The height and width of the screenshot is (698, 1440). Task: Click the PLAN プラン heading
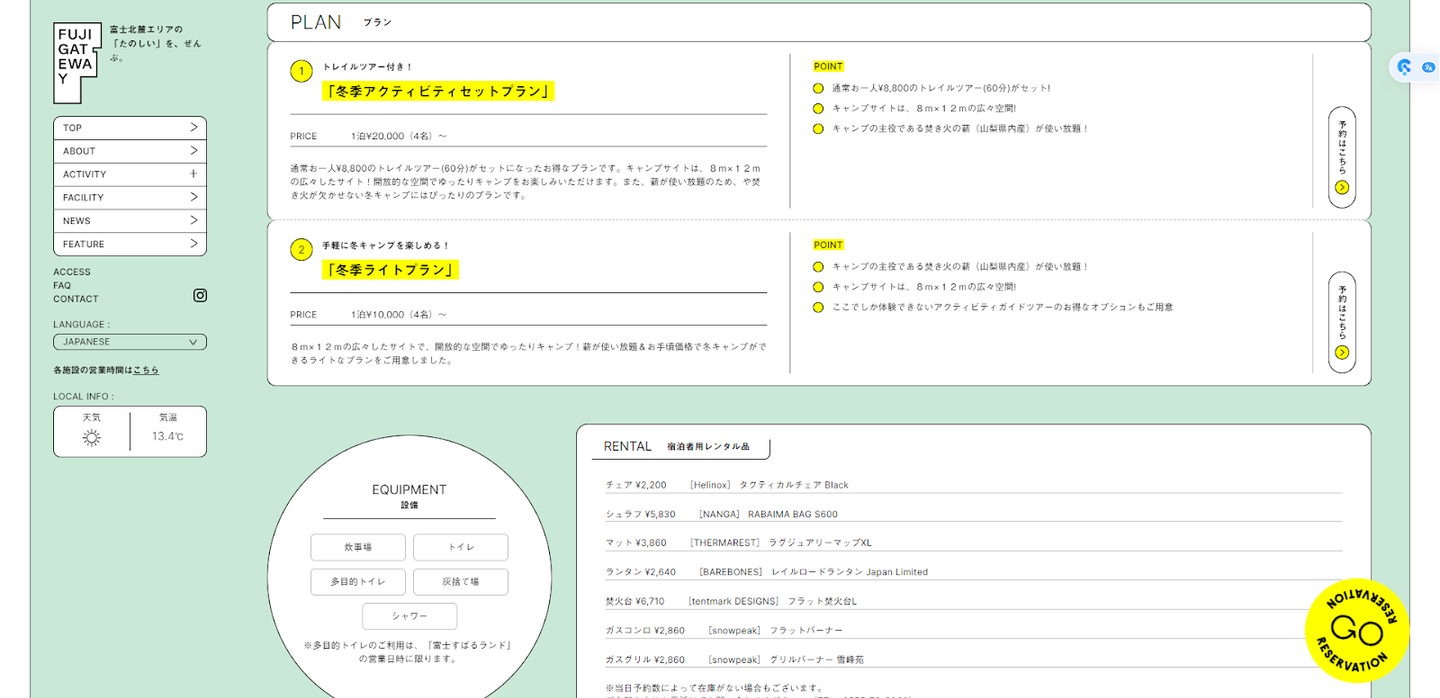click(341, 22)
